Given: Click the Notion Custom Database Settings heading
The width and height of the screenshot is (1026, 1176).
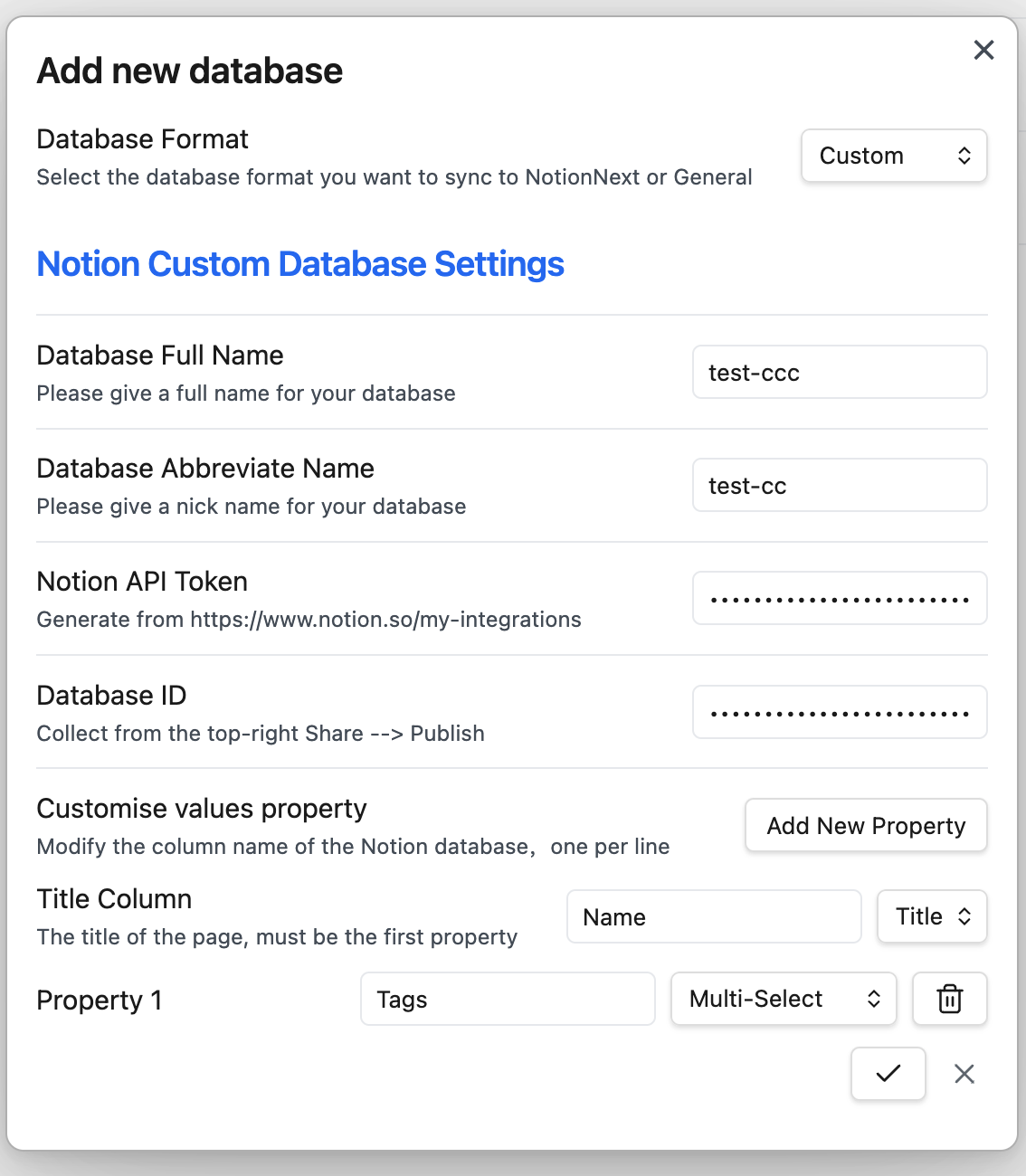Looking at the screenshot, I should (299, 263).
